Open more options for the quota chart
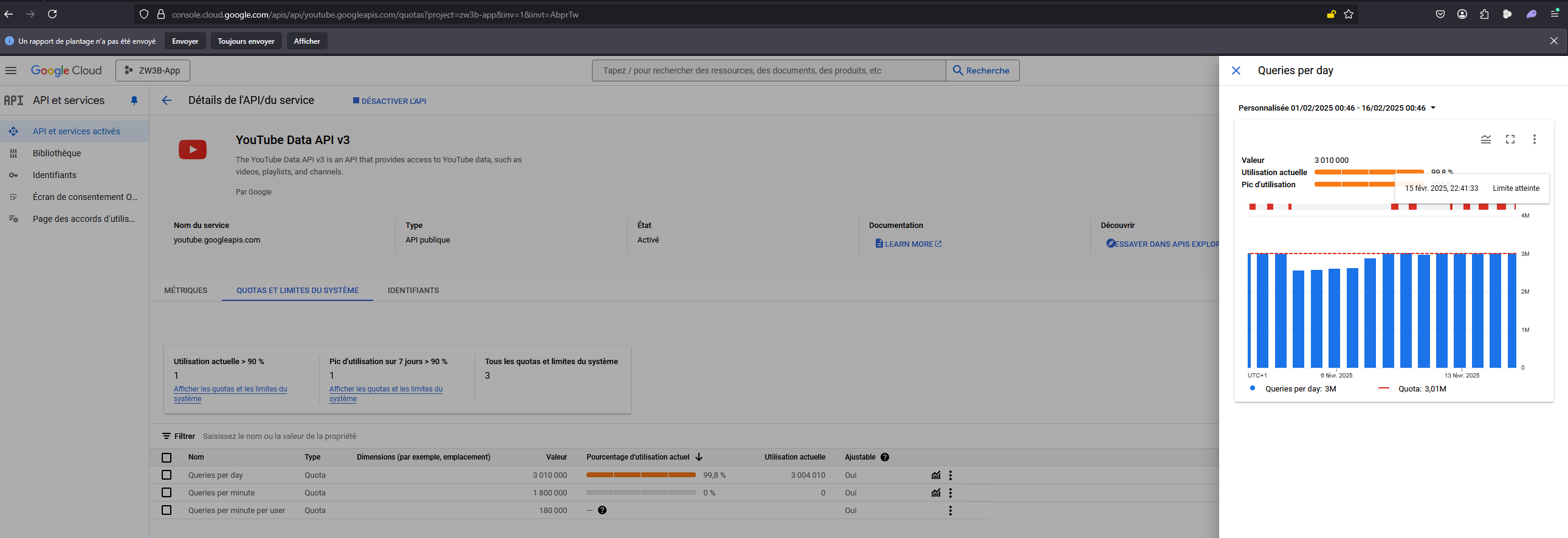The width and height of the screenshot is (1568, 538). pyautogui.click(x=1535, y=139)
